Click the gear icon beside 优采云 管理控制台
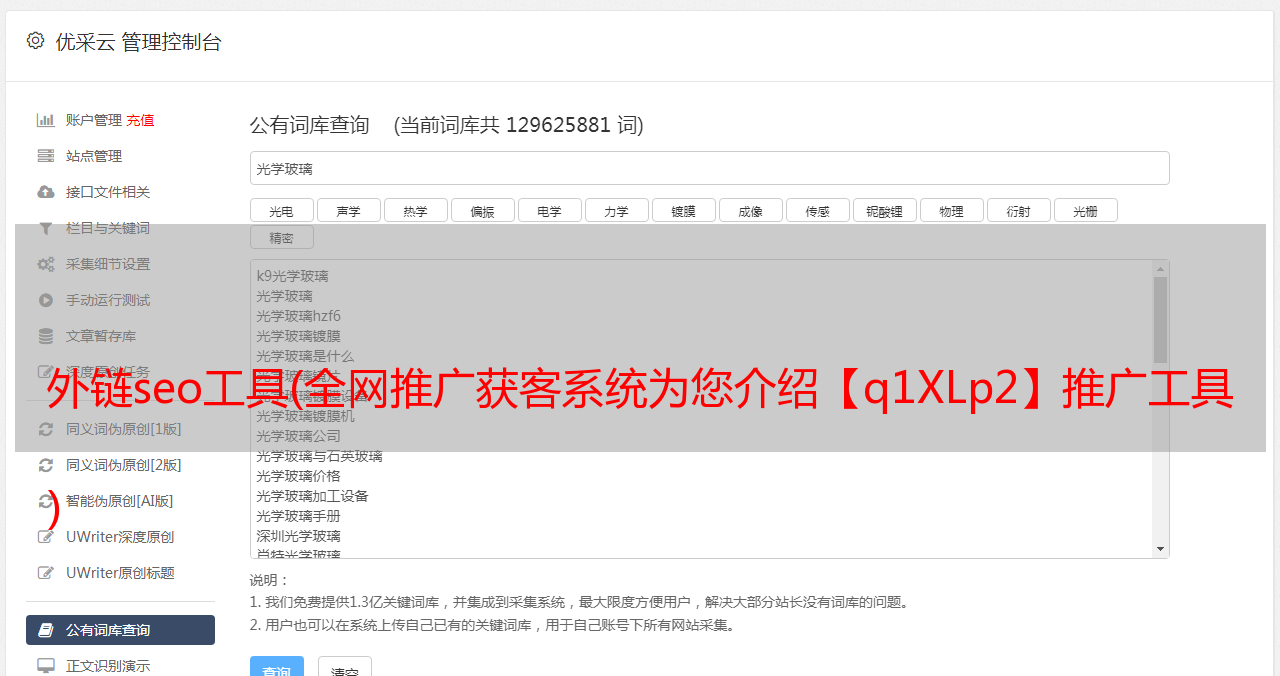 (x=35, y=41)
